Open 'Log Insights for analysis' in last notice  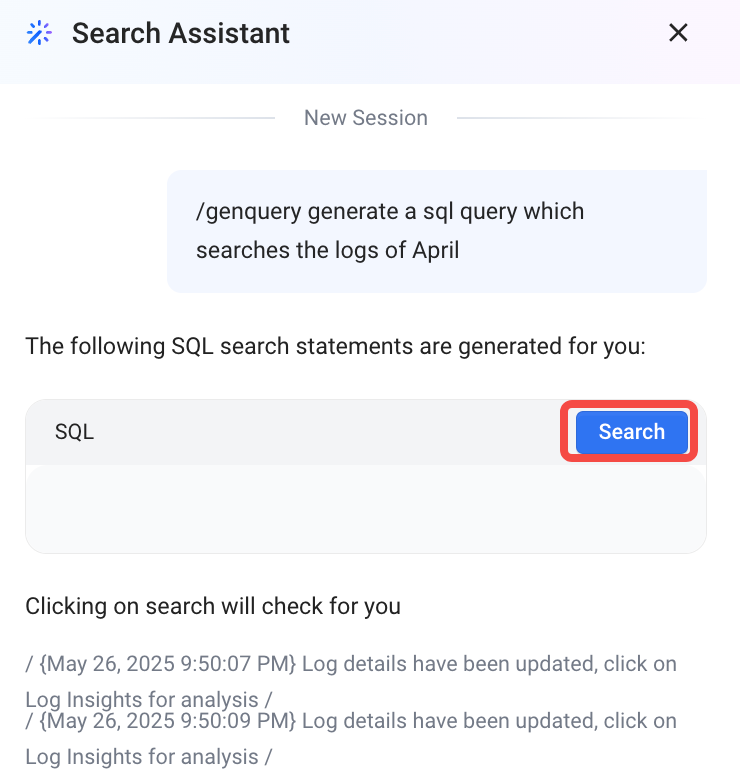[x=142, y=757]
